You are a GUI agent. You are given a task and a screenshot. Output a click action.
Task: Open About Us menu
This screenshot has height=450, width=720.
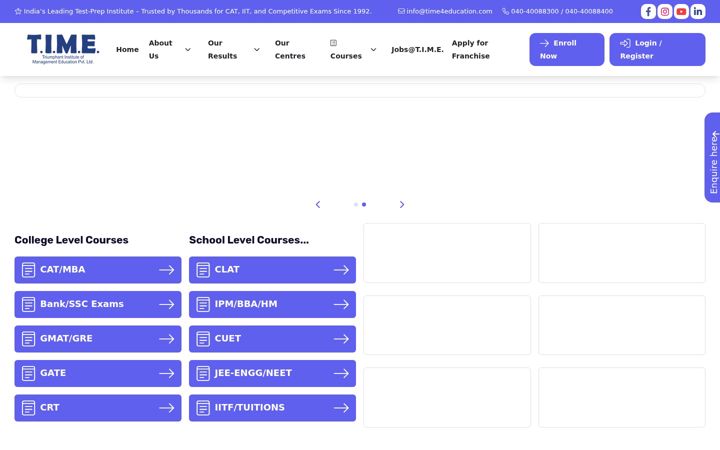click(160, 49)
